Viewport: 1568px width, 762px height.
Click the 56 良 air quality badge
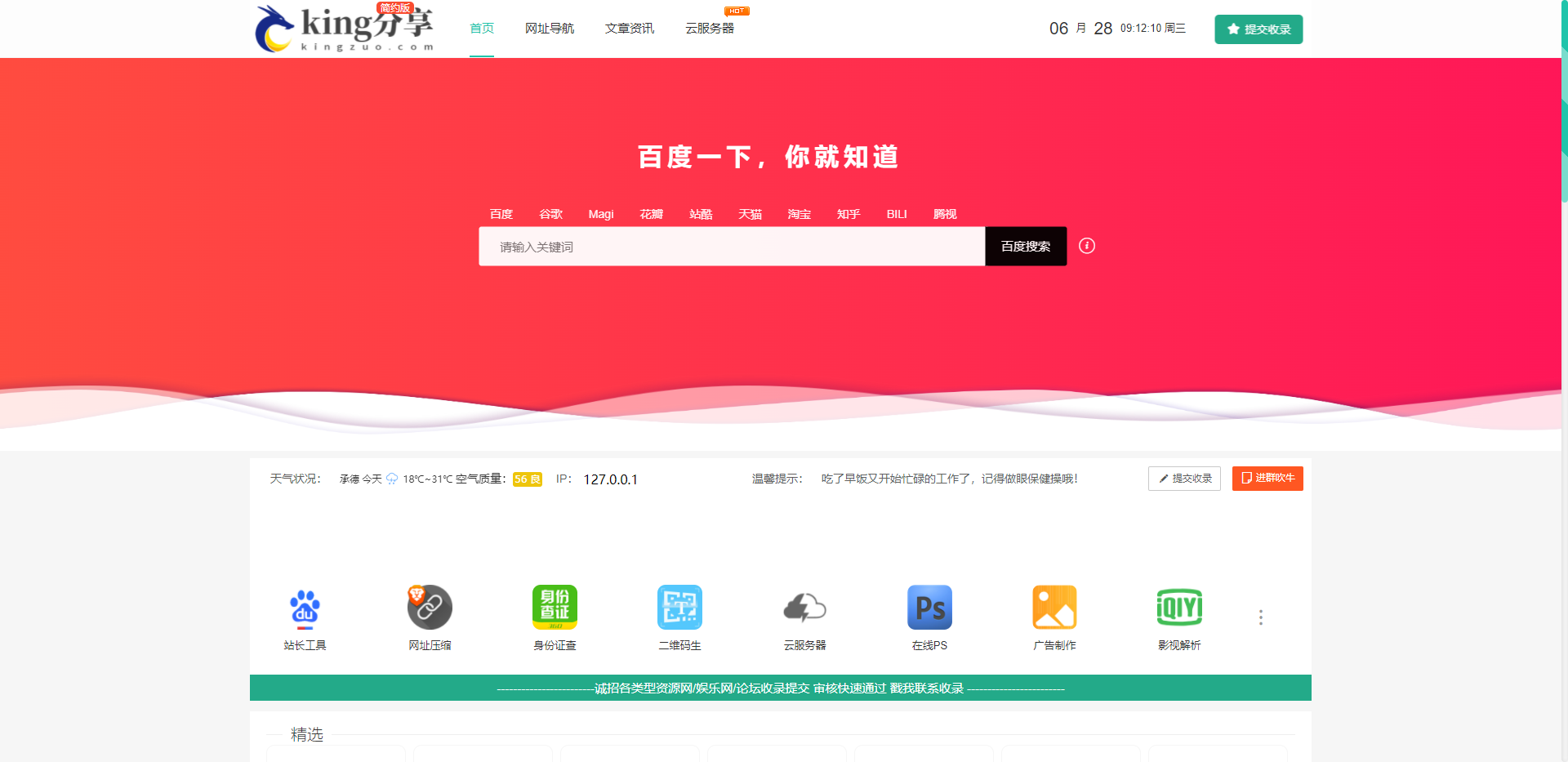coord(528,479)
